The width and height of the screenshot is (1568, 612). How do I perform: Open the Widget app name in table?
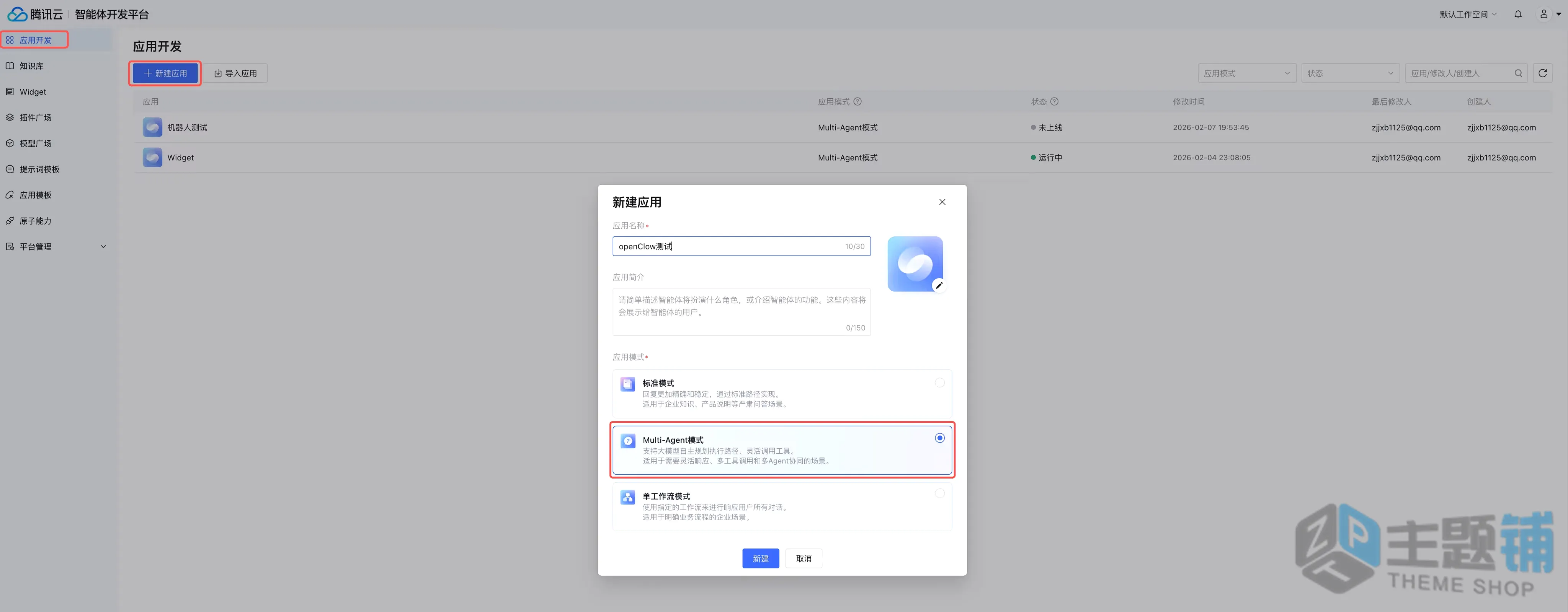click(181, 158)
